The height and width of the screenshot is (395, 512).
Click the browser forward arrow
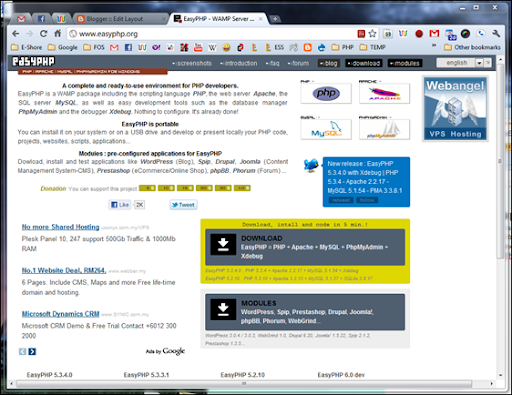(x=29, y=34)
